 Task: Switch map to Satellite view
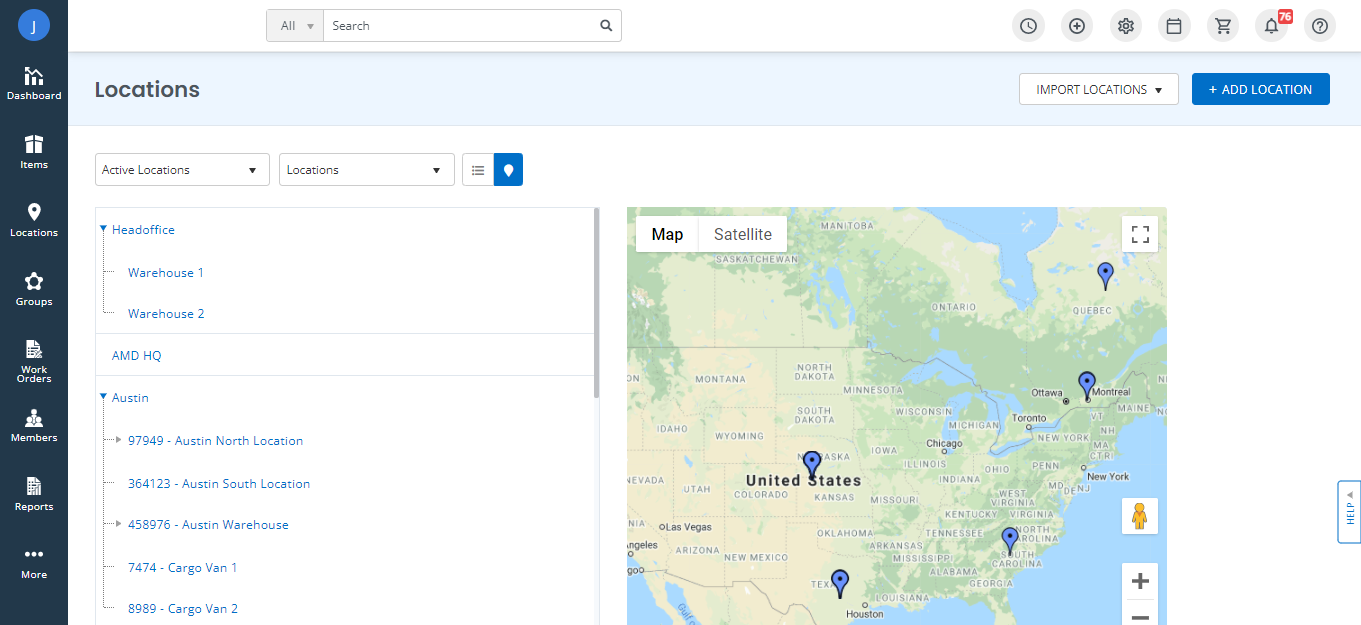(x=742, y=235)
